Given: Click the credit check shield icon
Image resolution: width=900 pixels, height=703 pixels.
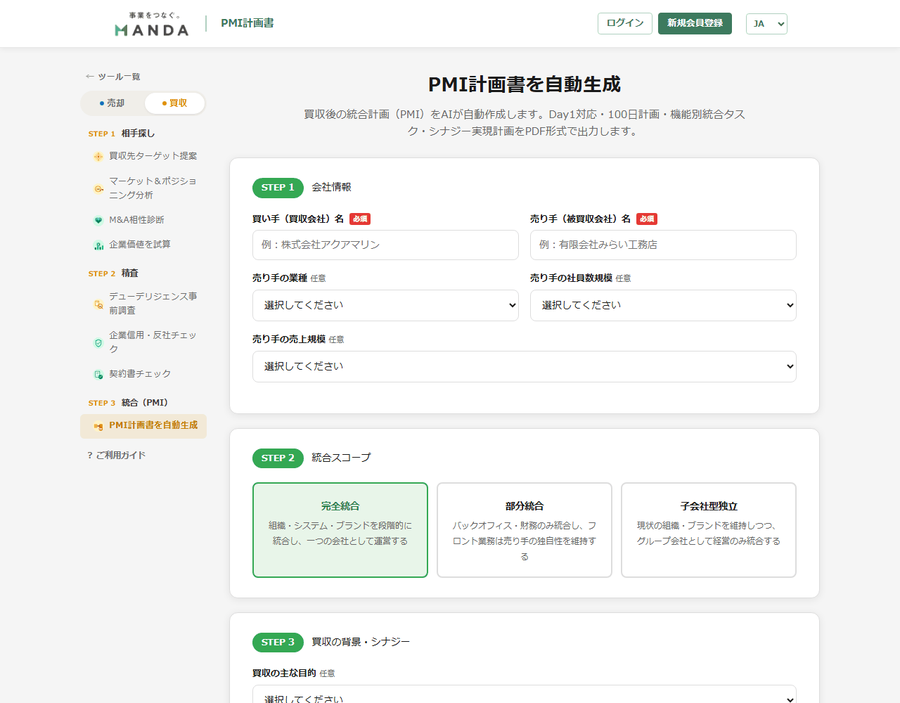Looking at the screenshot, I should [x=98, y=343].
